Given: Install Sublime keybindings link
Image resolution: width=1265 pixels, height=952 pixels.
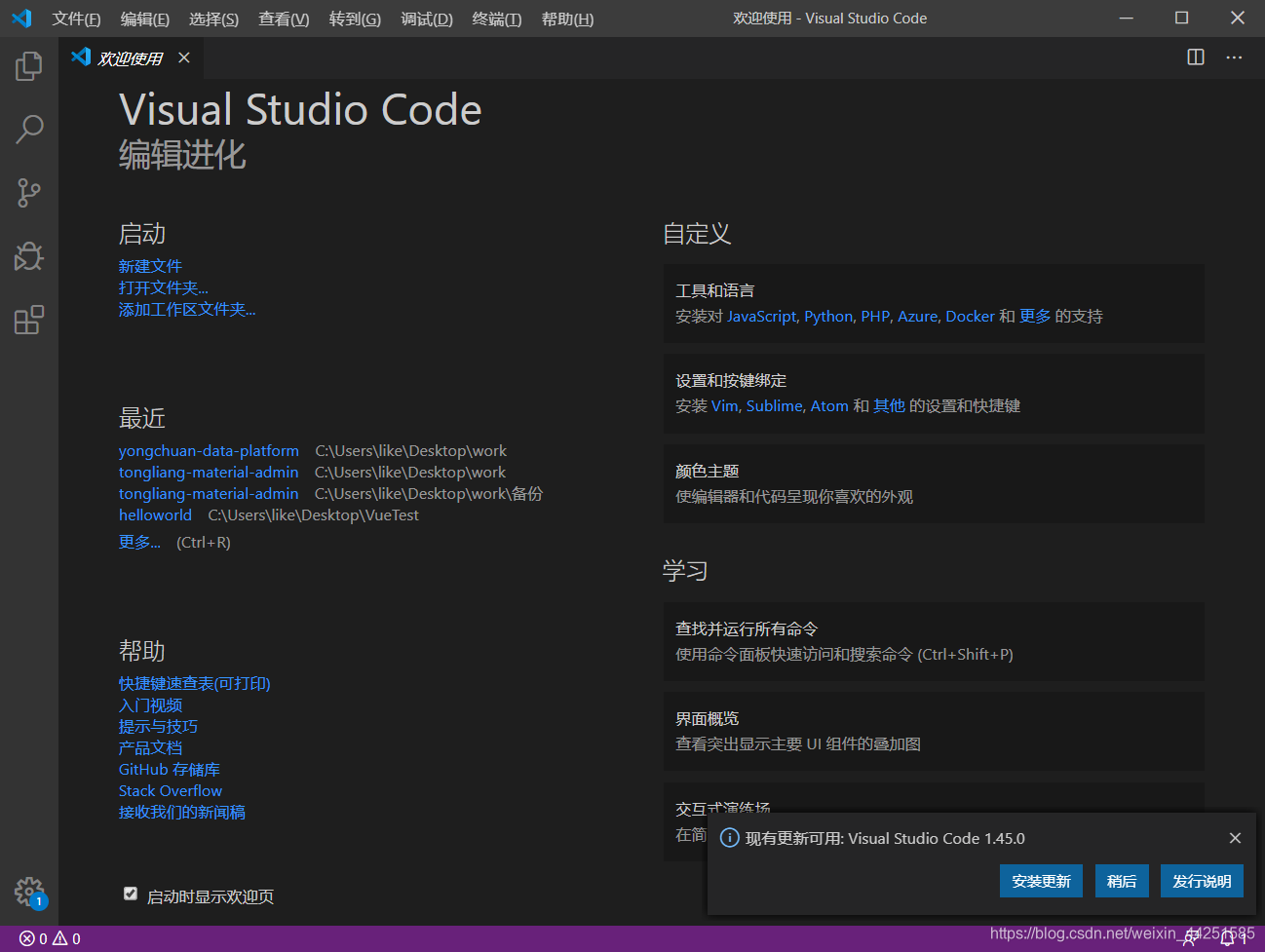Looking at the screenshot, I should tap(774, 405).
